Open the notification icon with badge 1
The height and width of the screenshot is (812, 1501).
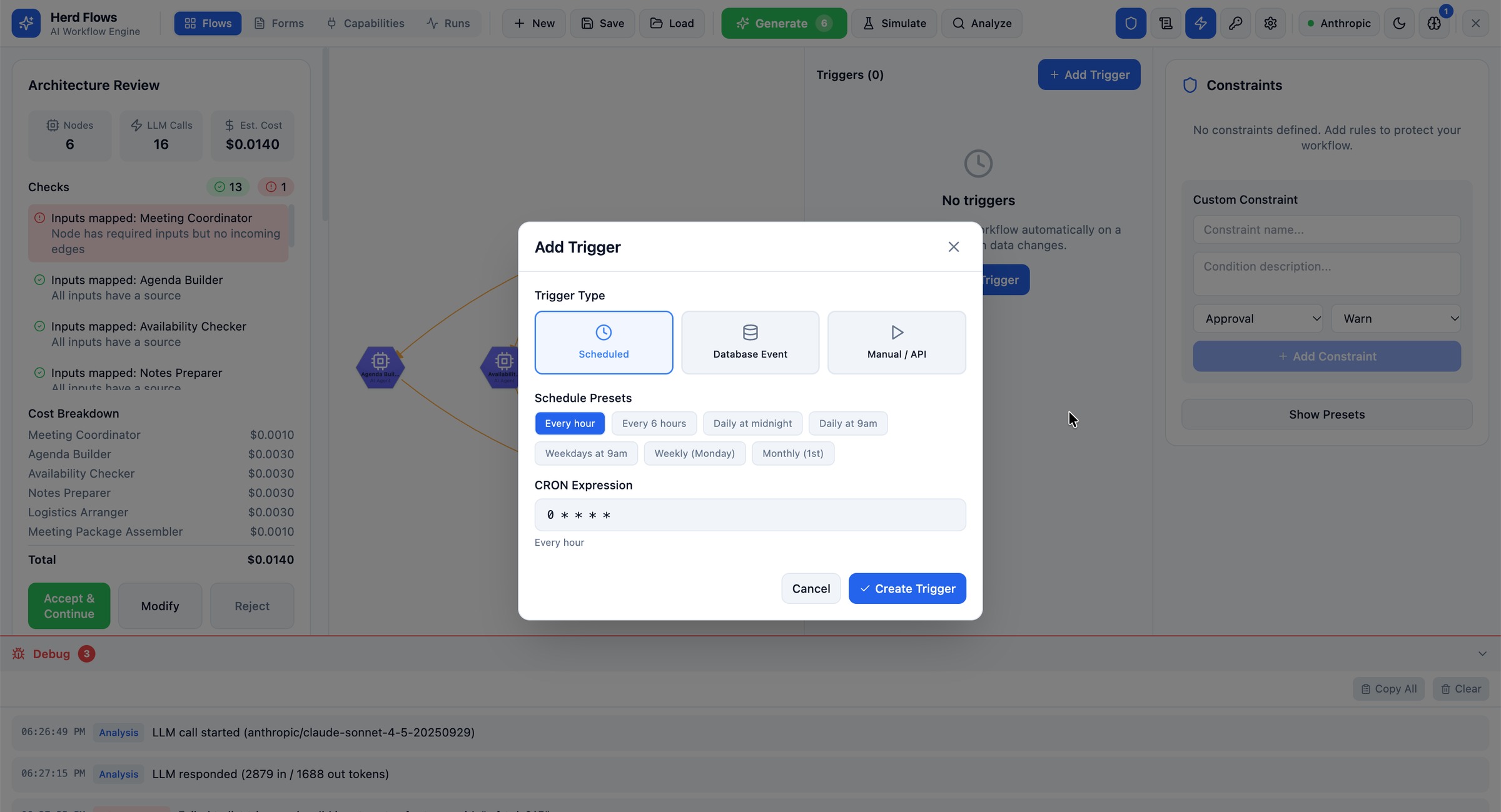click(1434, 23)
